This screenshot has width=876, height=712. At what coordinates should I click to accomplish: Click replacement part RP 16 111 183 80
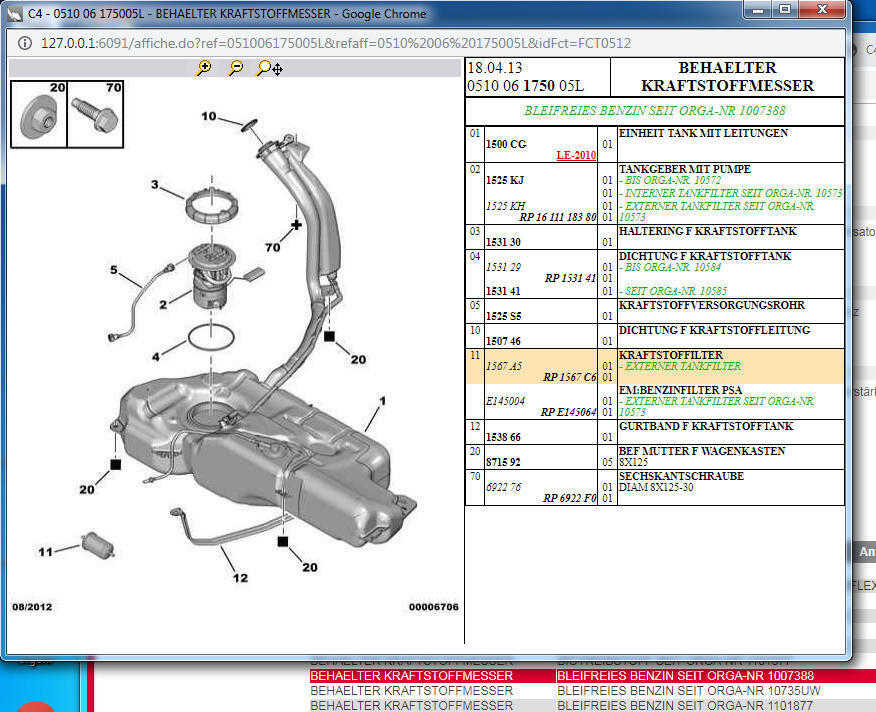point(558,217)
